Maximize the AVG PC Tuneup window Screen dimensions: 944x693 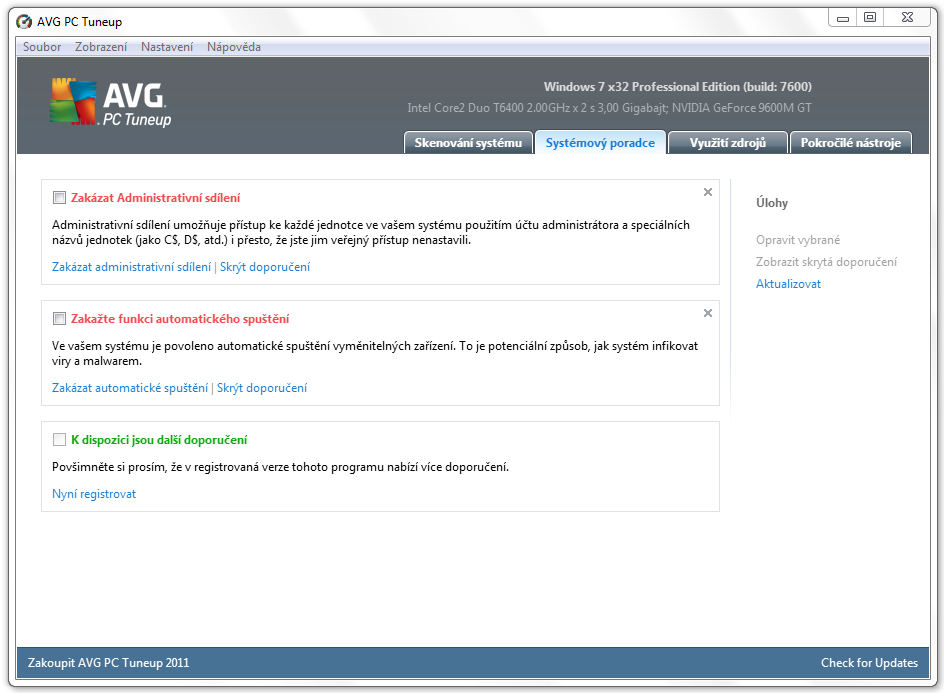point(870,18)
